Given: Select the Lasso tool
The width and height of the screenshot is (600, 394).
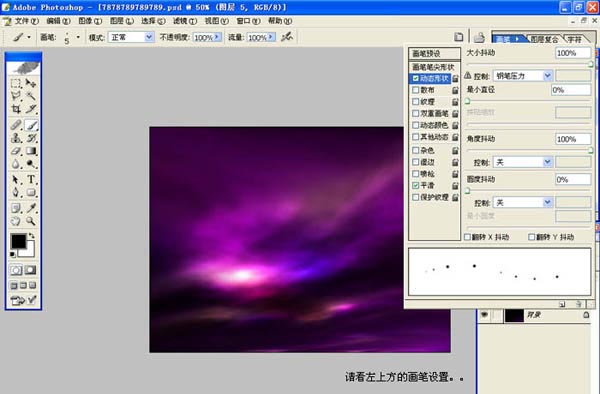Looking at the screenshot, I should point(16,96).
